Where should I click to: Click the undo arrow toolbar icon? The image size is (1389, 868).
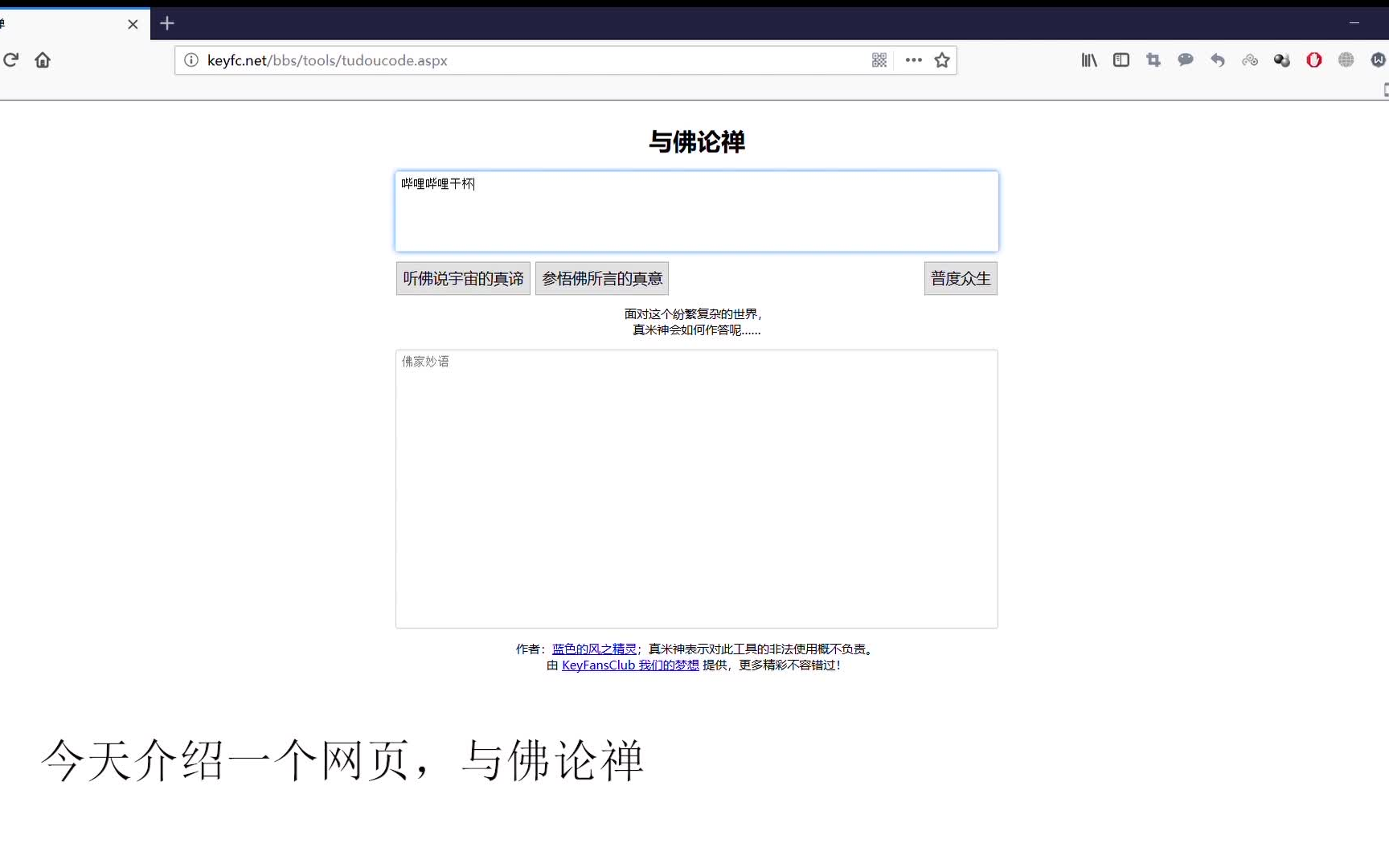pyautogui.click(x=1218, y=60)
